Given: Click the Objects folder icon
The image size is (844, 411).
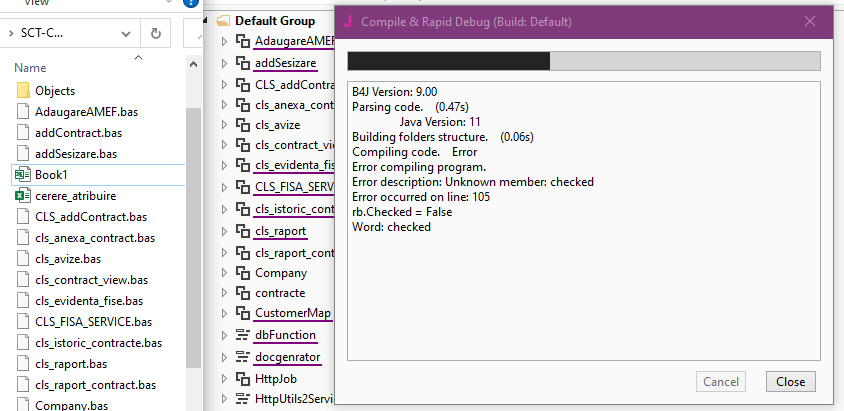Looking at the screenshot, I should tap(23, 91).
